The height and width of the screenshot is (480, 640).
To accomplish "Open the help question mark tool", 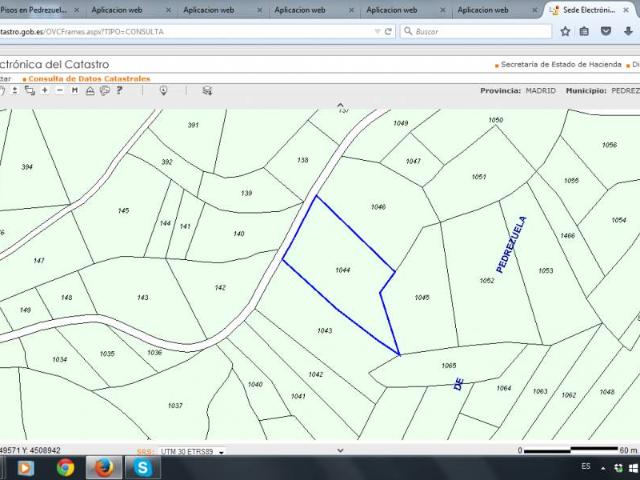I will (120, 90).
